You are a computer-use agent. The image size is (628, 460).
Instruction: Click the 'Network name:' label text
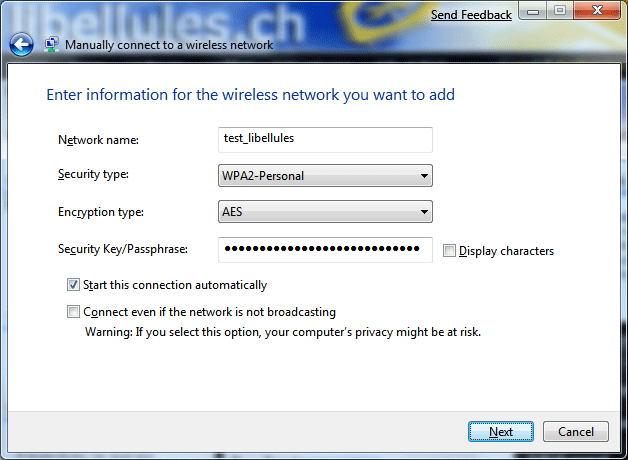(99, 140)
